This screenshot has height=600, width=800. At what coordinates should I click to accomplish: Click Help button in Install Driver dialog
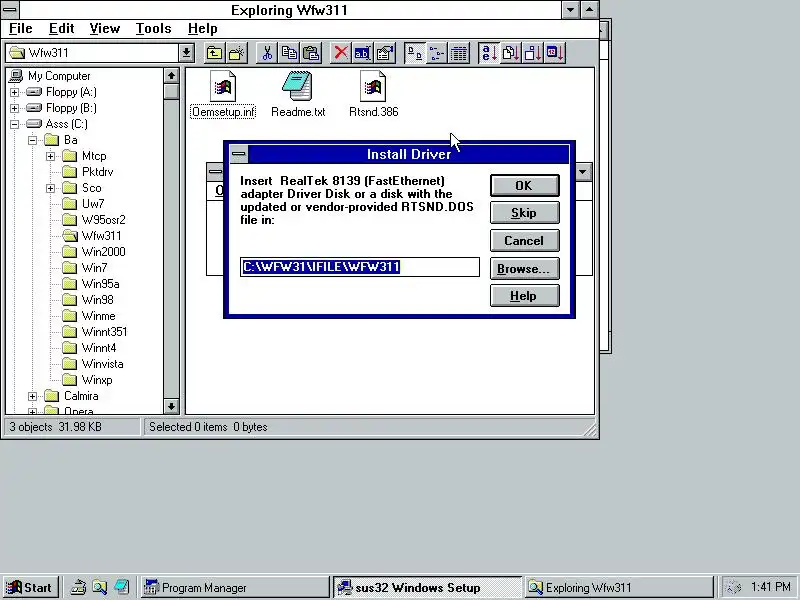(524, 296)
